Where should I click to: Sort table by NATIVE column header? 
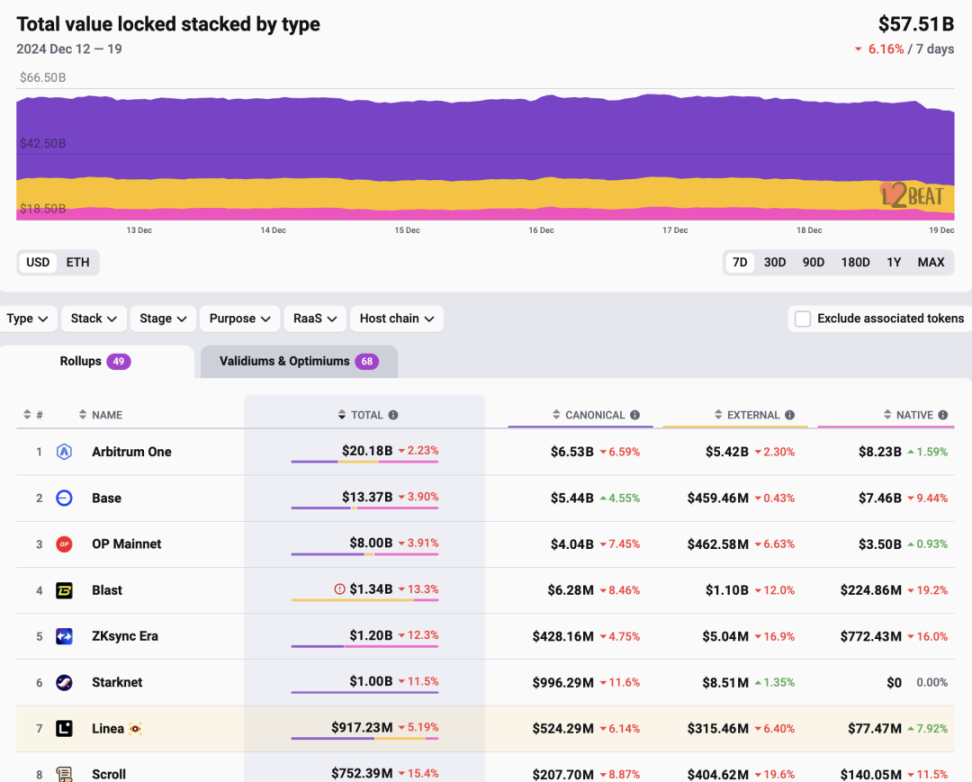click(908, 415)
